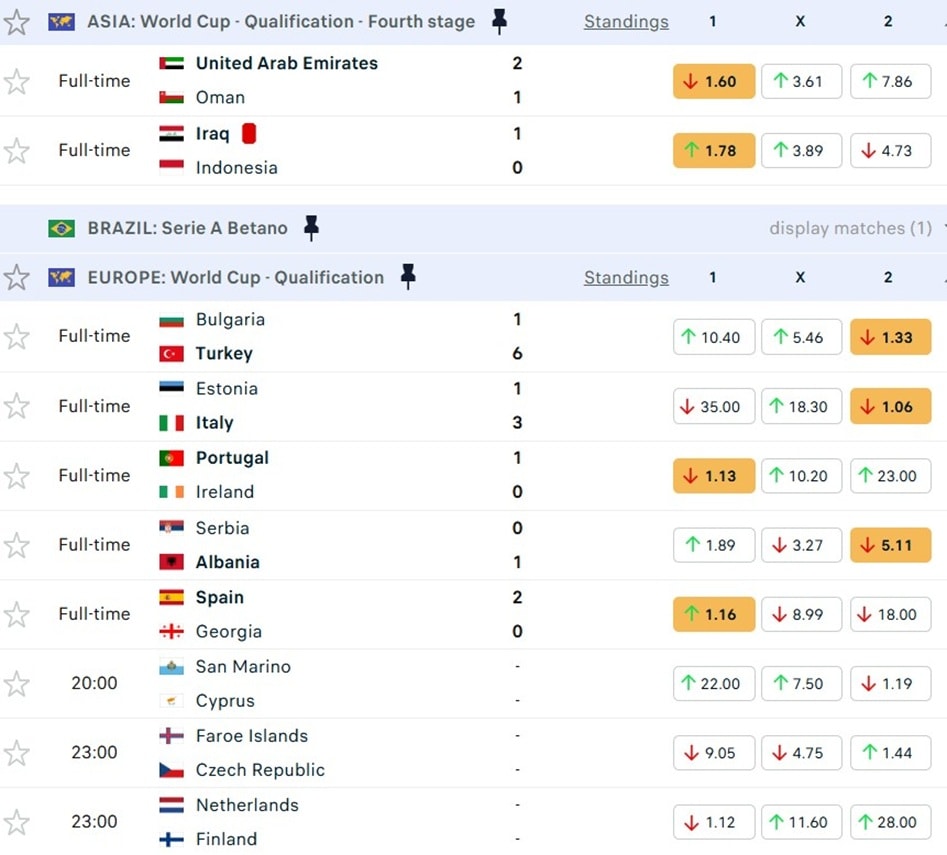Click the Netherlands flag icon

pyautogui.click(x=171, y=805)
